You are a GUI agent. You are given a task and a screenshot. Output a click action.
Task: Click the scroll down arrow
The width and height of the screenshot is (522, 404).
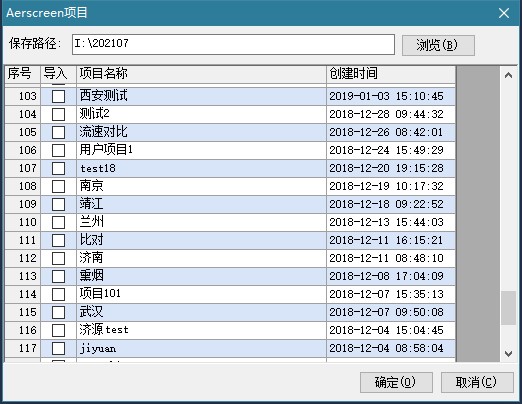click(x=508, y=353)
